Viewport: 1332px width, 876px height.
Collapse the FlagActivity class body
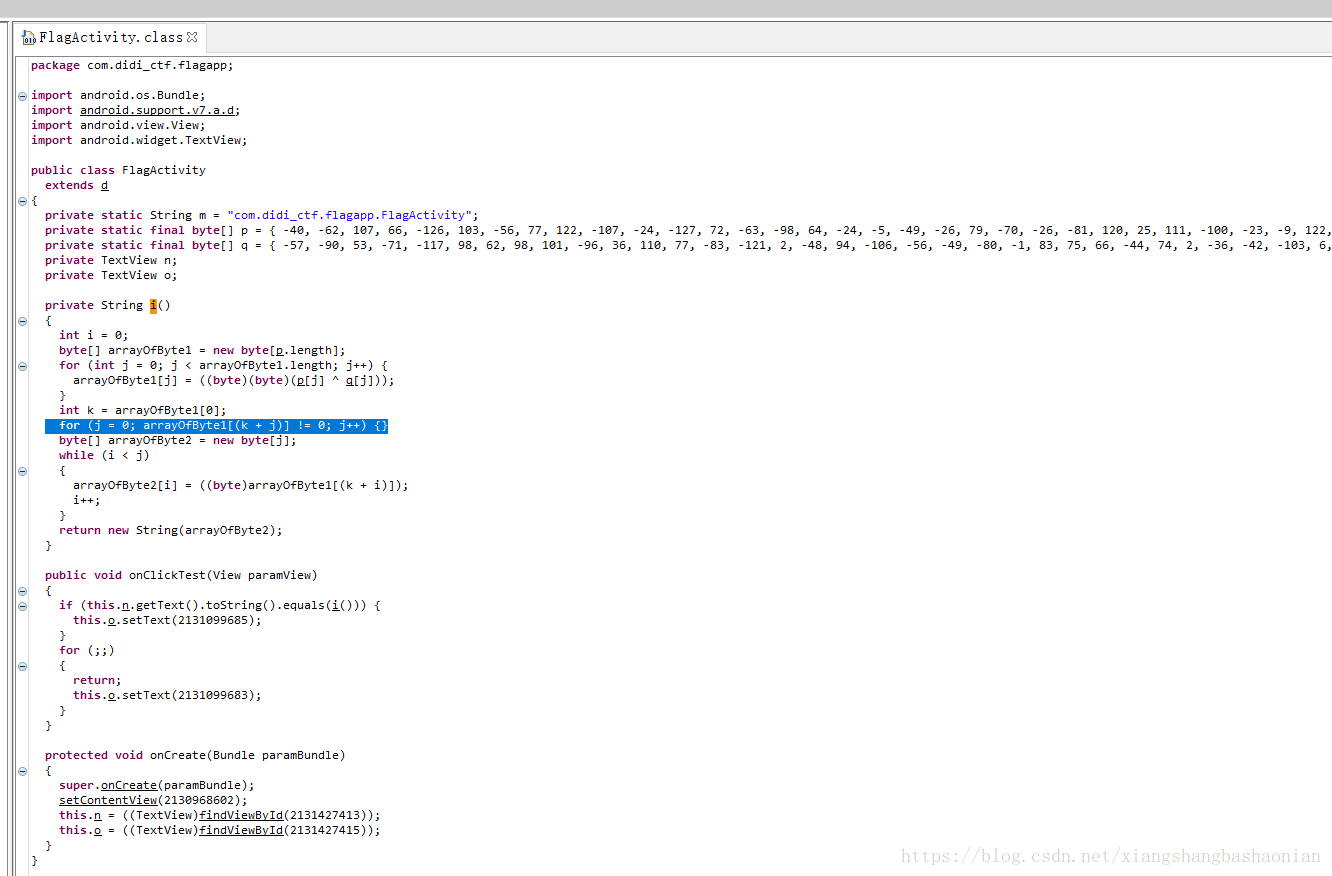pos(21,200)
